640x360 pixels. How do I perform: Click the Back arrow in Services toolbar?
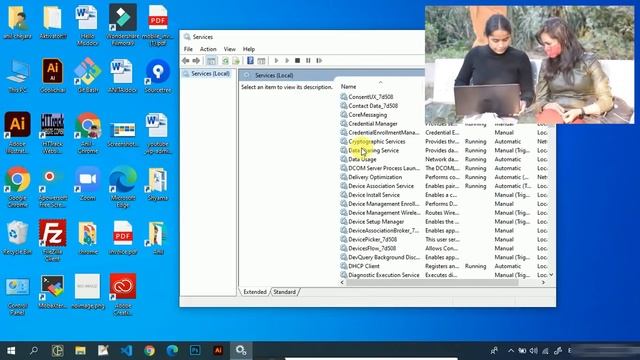(186, 61)
